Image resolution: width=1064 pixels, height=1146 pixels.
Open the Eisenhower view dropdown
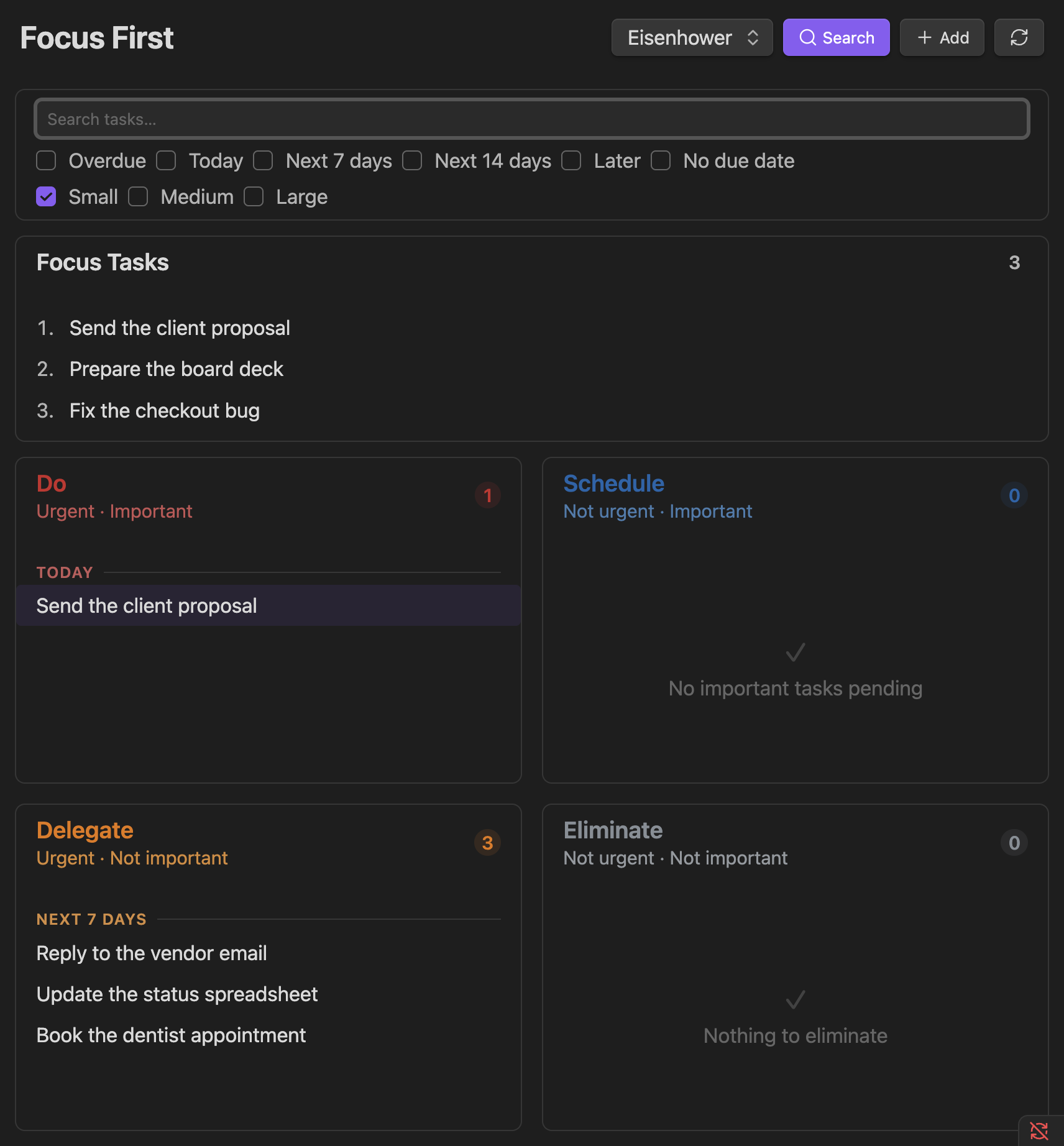click(x=692, y=37)
